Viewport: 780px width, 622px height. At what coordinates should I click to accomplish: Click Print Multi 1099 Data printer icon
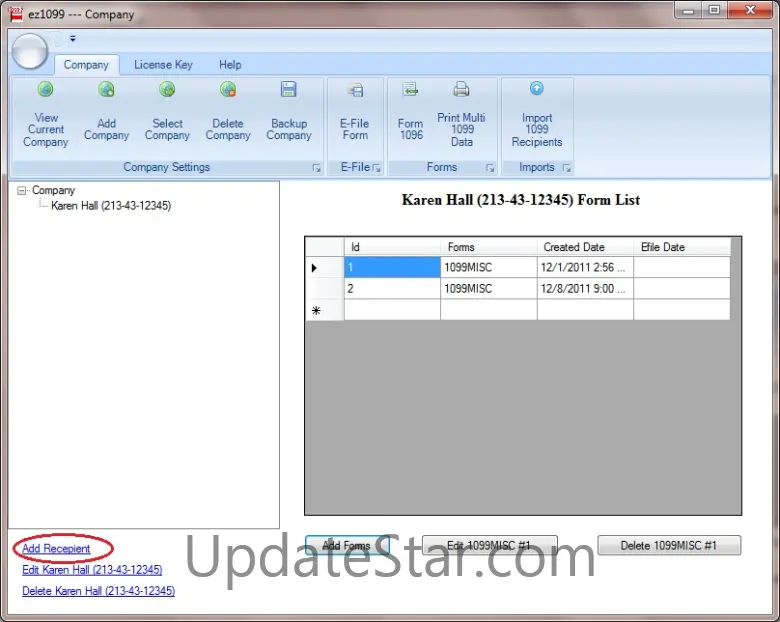pyautogui.click(x=461, y=90)
